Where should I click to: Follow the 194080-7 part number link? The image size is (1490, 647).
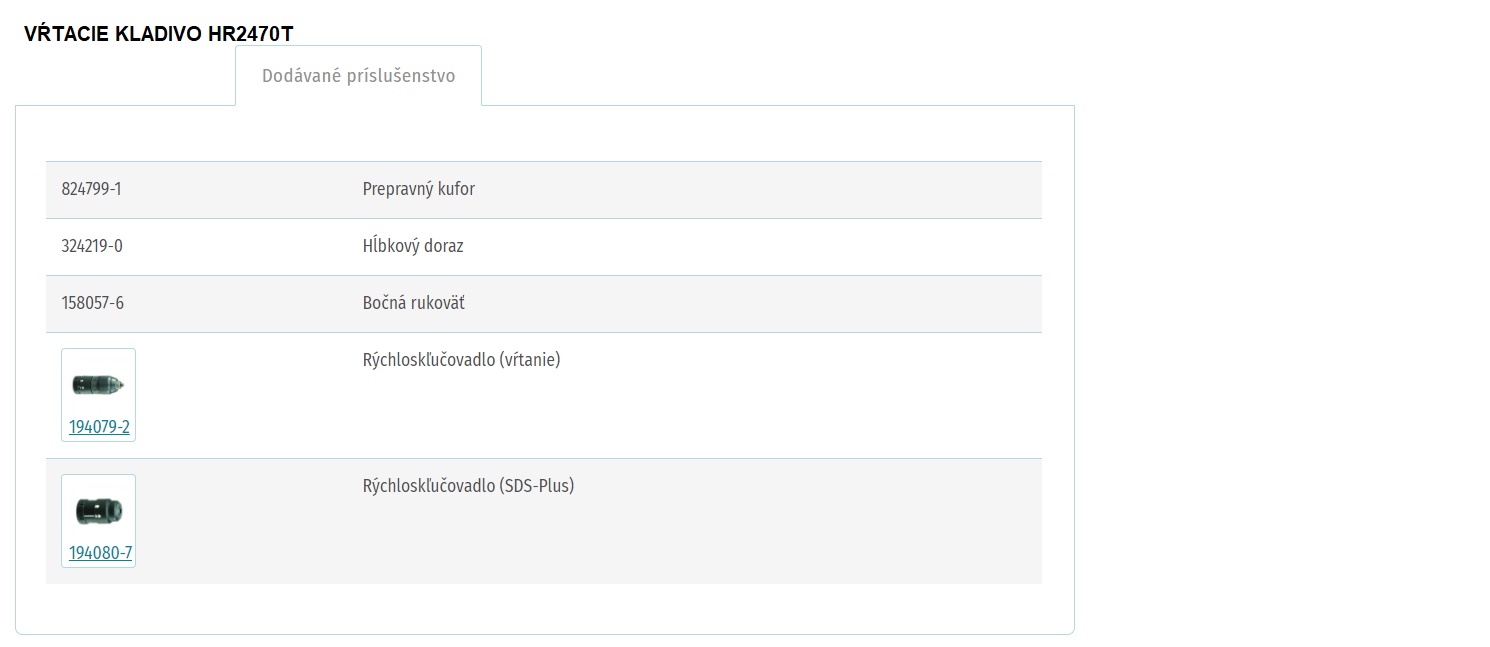point(100,553)
